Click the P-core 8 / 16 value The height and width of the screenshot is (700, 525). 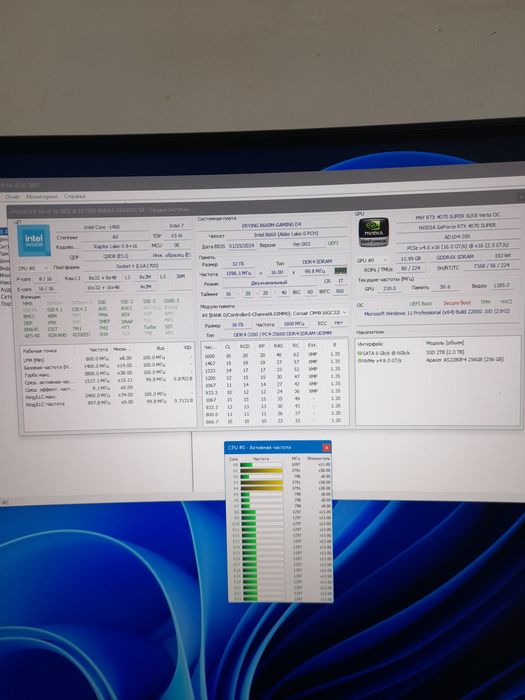click(x=46, y=279)
